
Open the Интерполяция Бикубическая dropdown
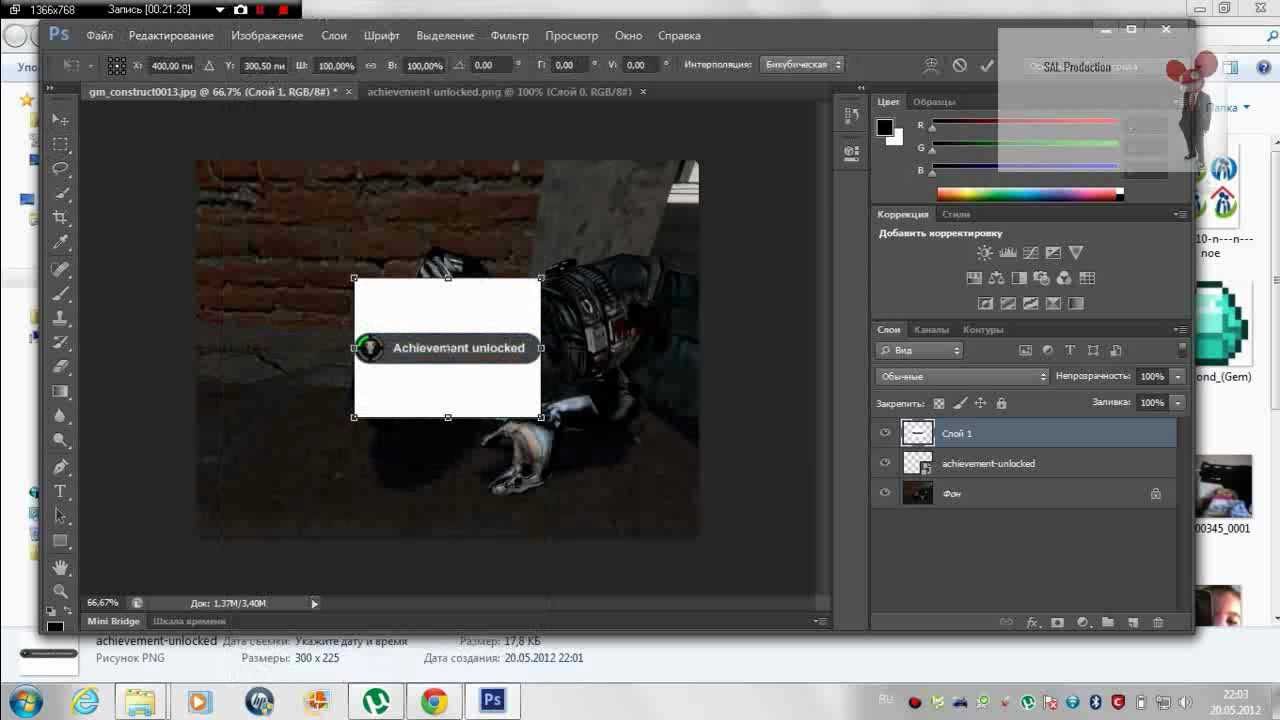pyautogui.click(x=803, y=65)
